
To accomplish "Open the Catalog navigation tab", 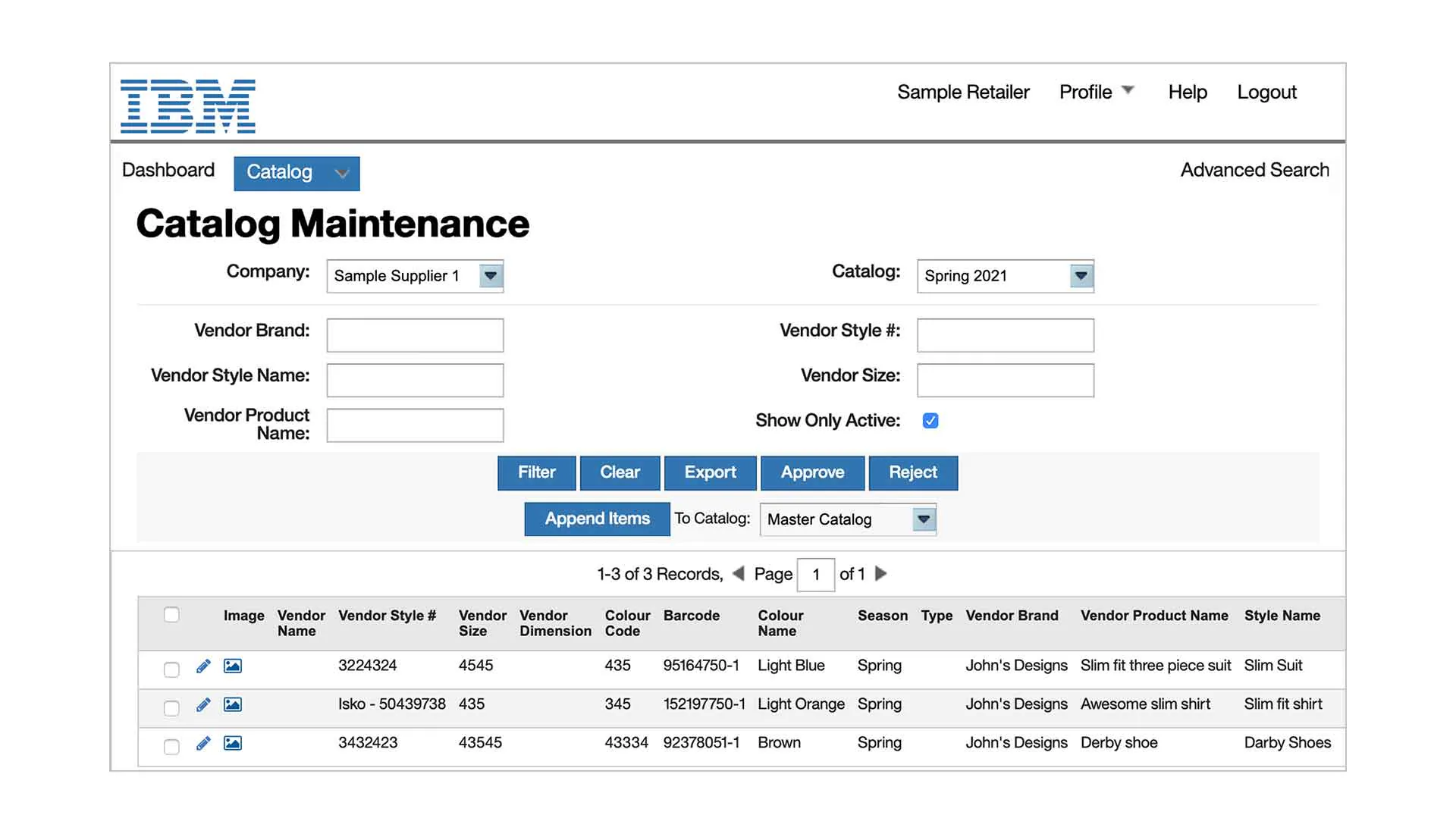I will (296, 173).
